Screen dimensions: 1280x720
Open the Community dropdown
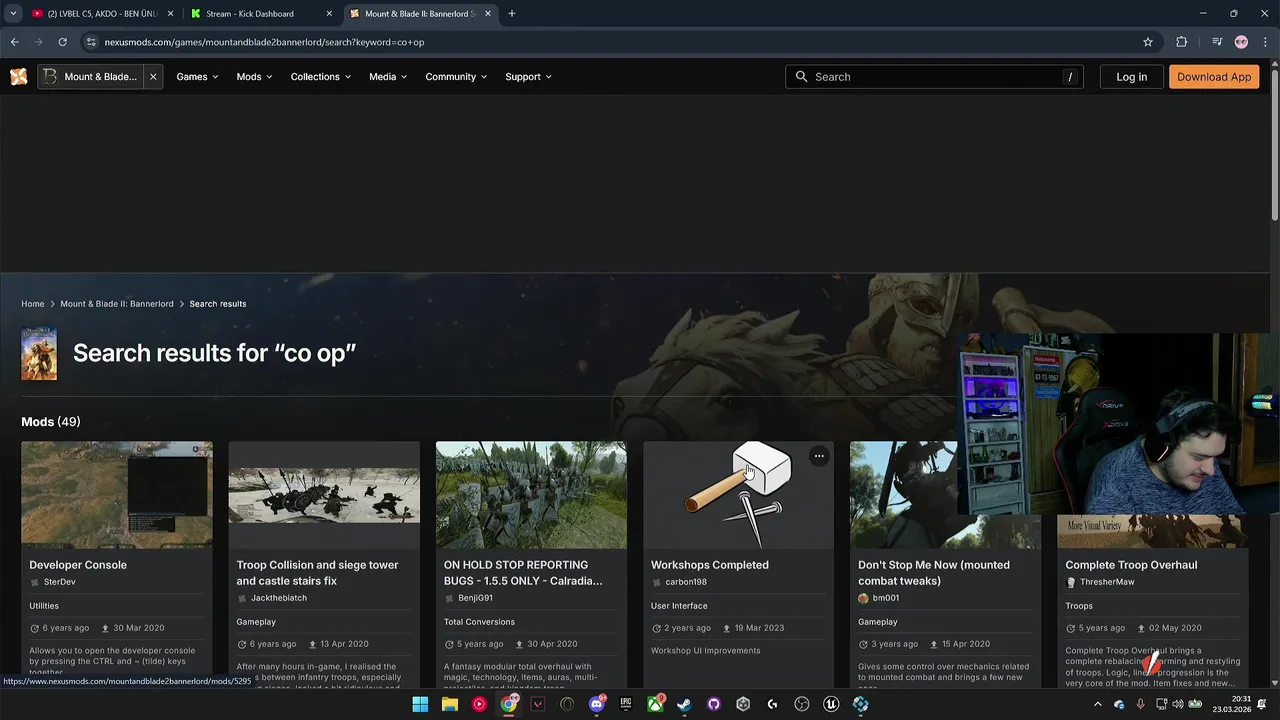(456, 77)
